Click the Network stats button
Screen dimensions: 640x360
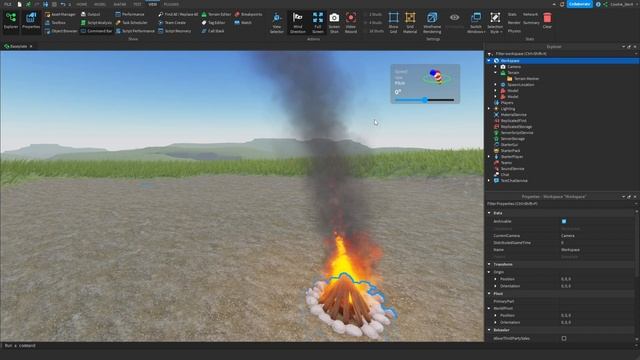click(x=530, y=14)
